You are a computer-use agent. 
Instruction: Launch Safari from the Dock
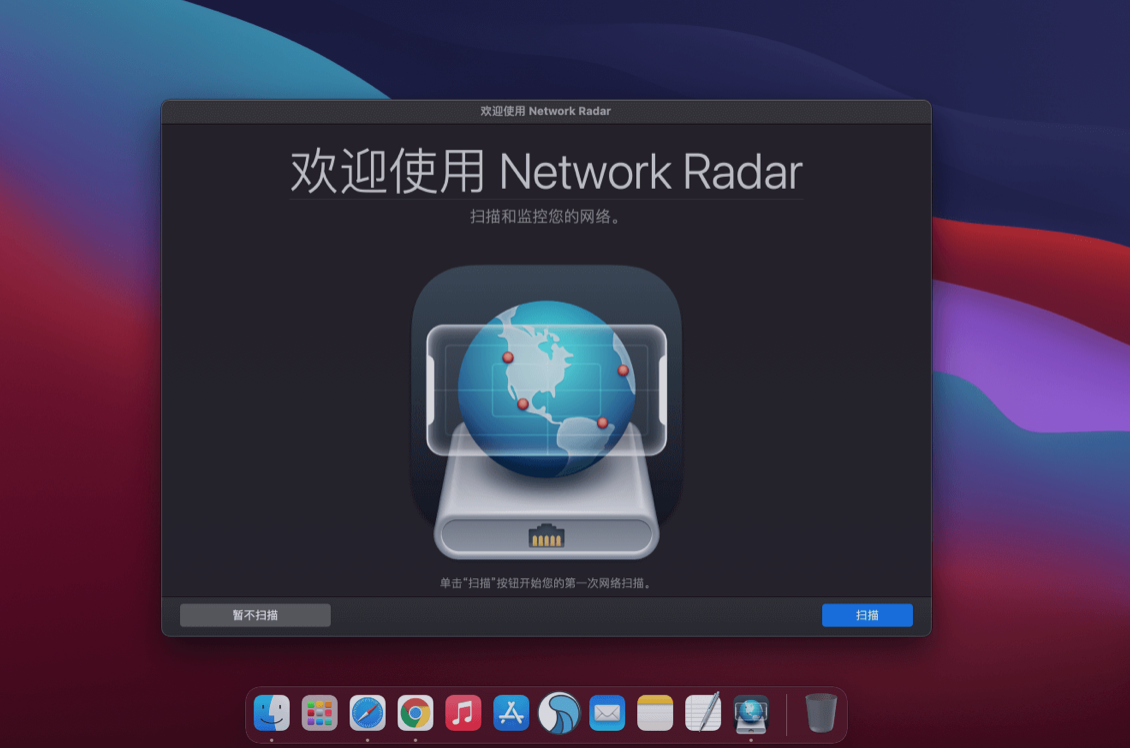pyautogui.click(x=368, y=713)
